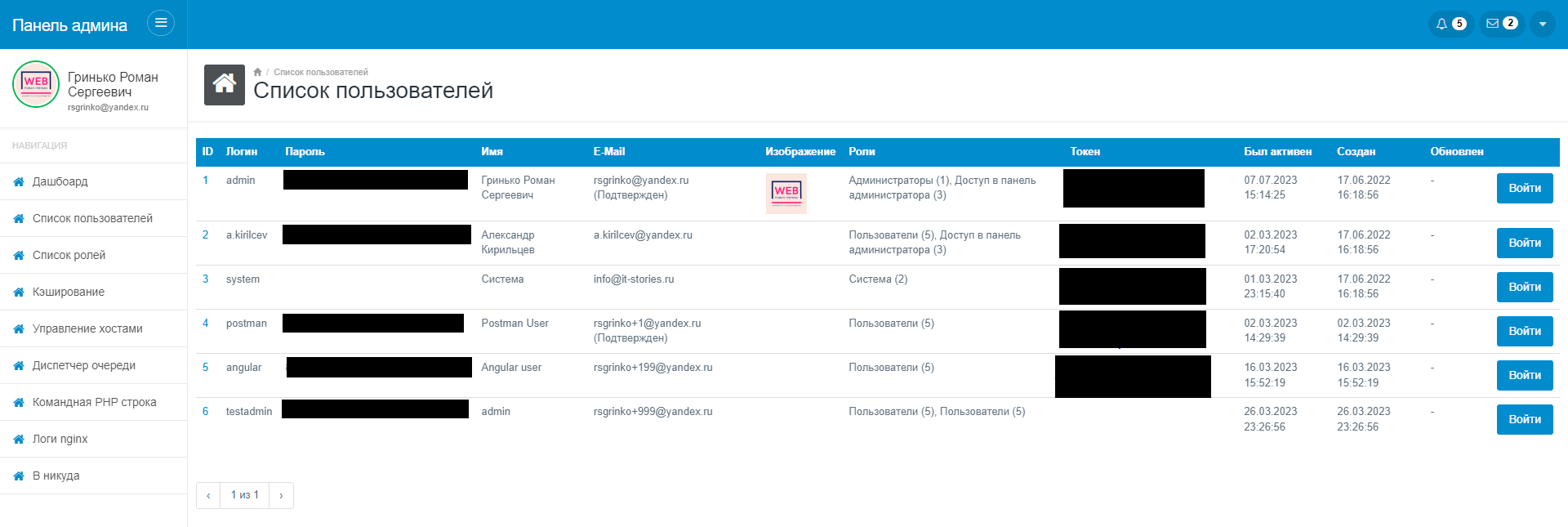Open Командная PHP строка item

94,402
